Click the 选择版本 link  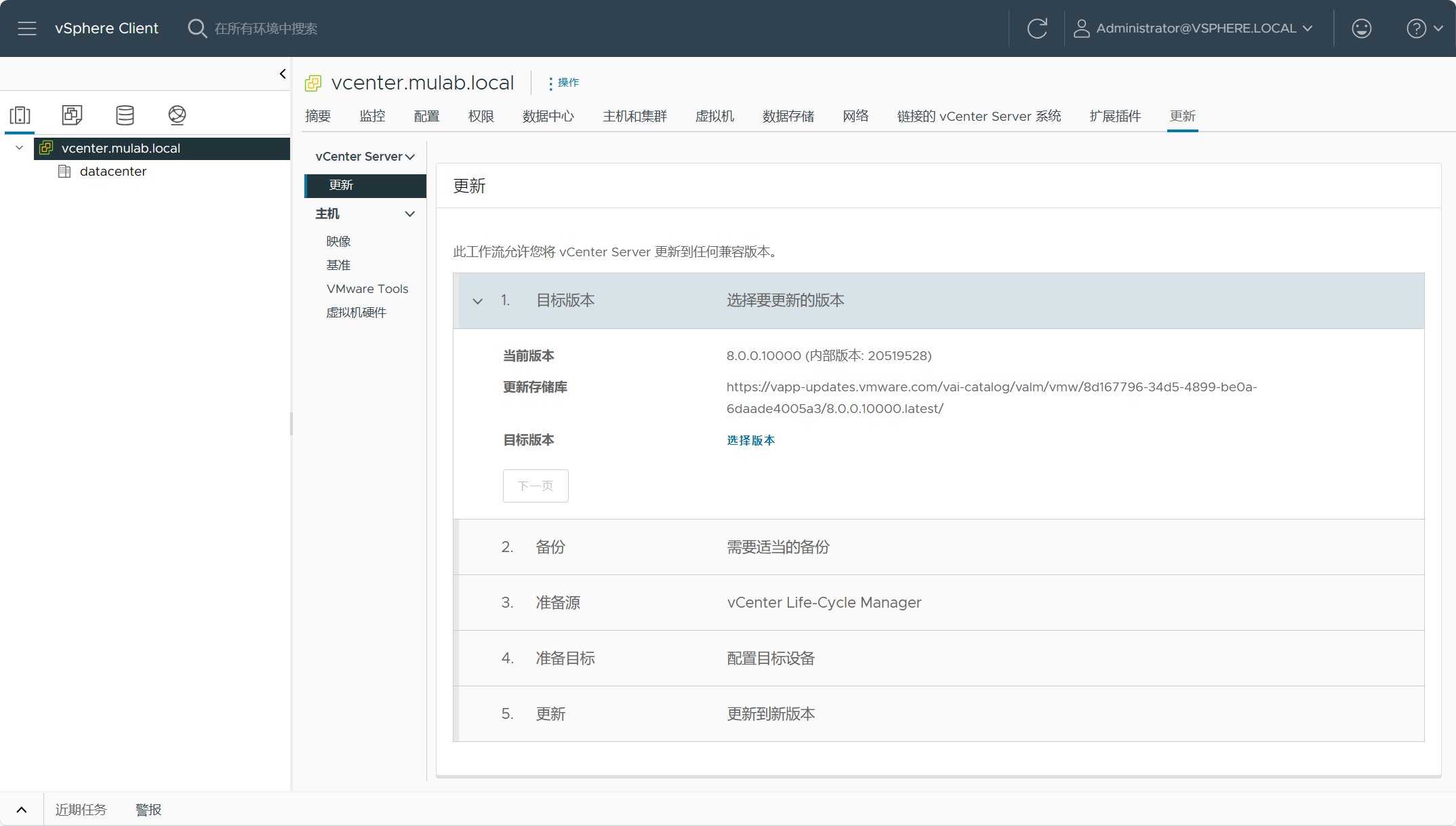tap(750, 440)
